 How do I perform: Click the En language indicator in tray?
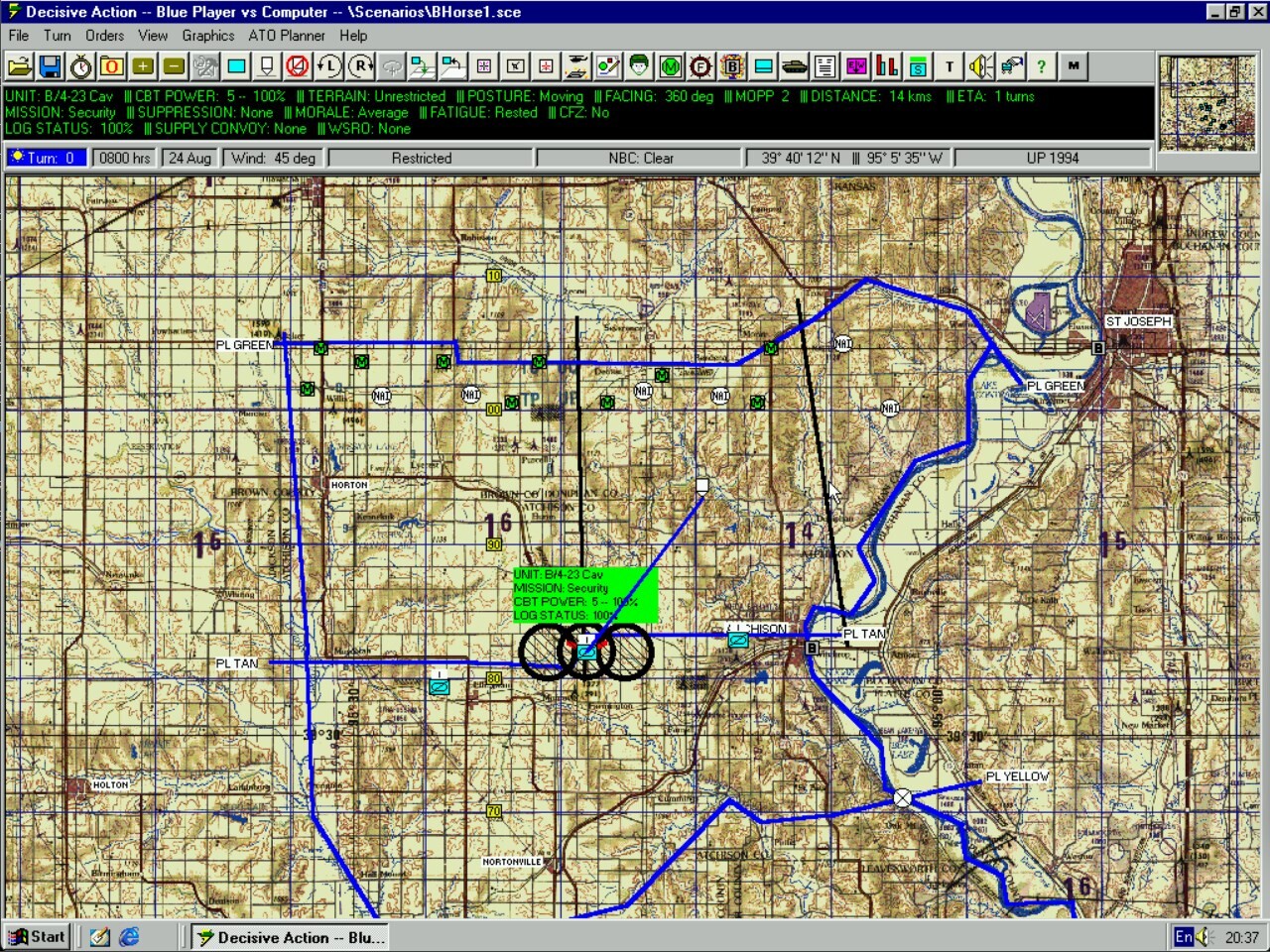tap(1184, 937)
